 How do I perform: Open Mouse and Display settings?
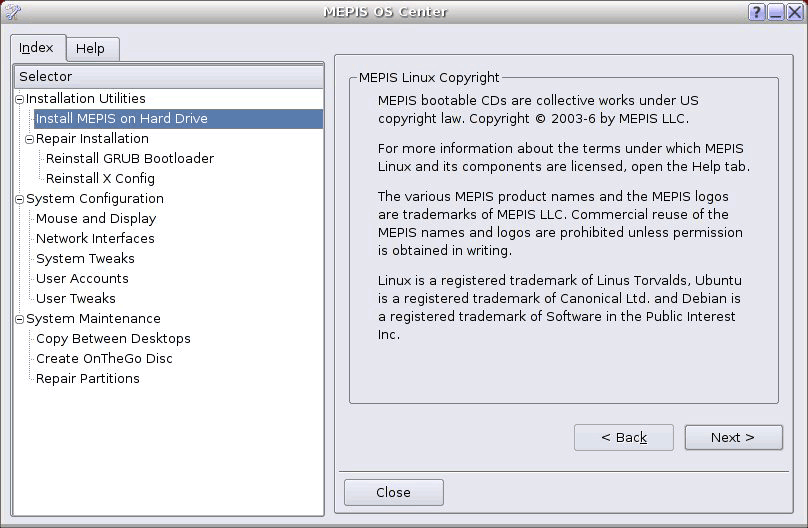(x=96, y=218)
